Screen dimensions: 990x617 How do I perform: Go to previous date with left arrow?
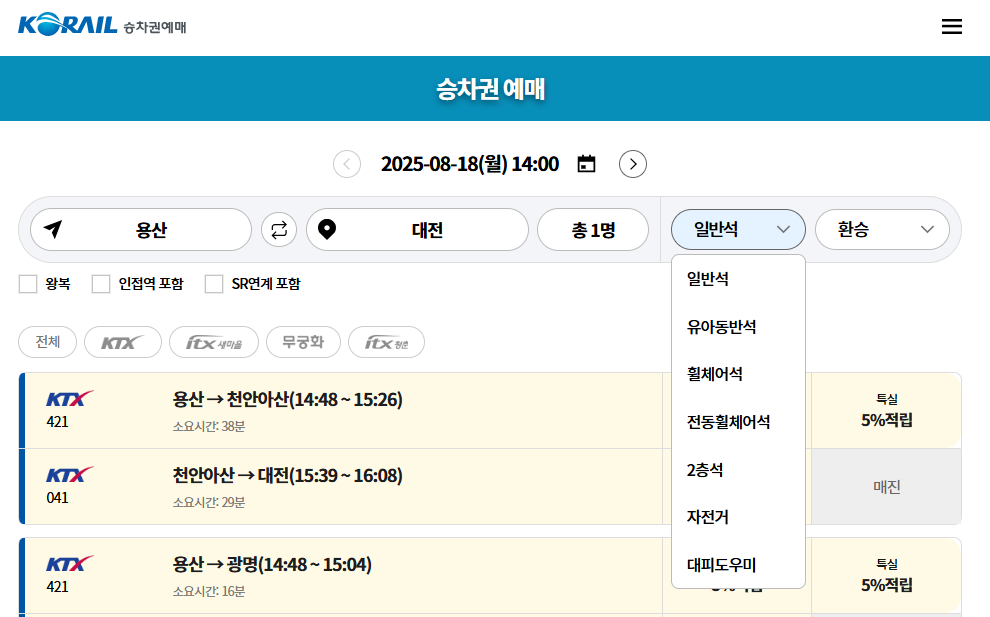tap(347, 164)
